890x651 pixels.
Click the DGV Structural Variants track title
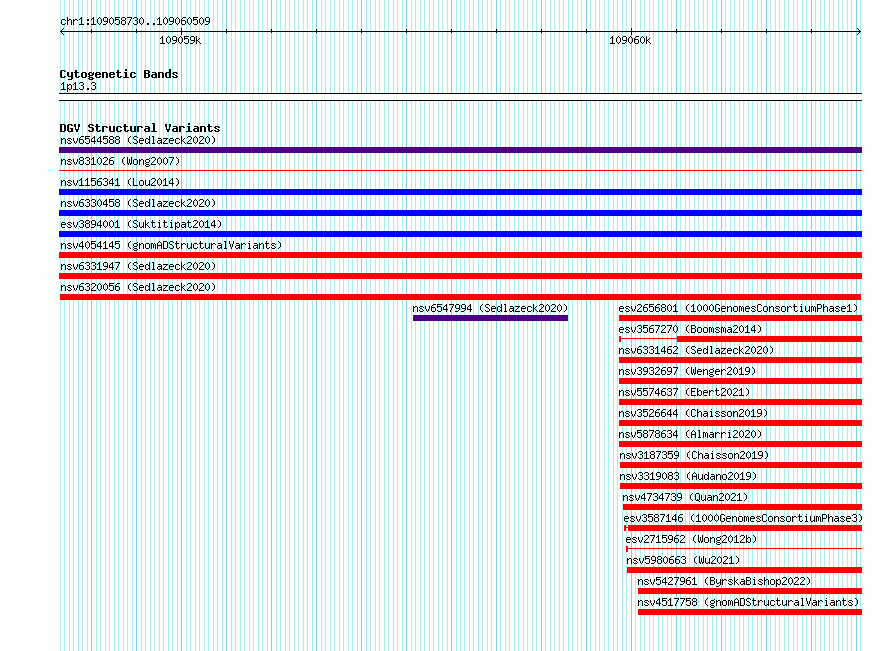pyautogui.click(x=140, y=128)
